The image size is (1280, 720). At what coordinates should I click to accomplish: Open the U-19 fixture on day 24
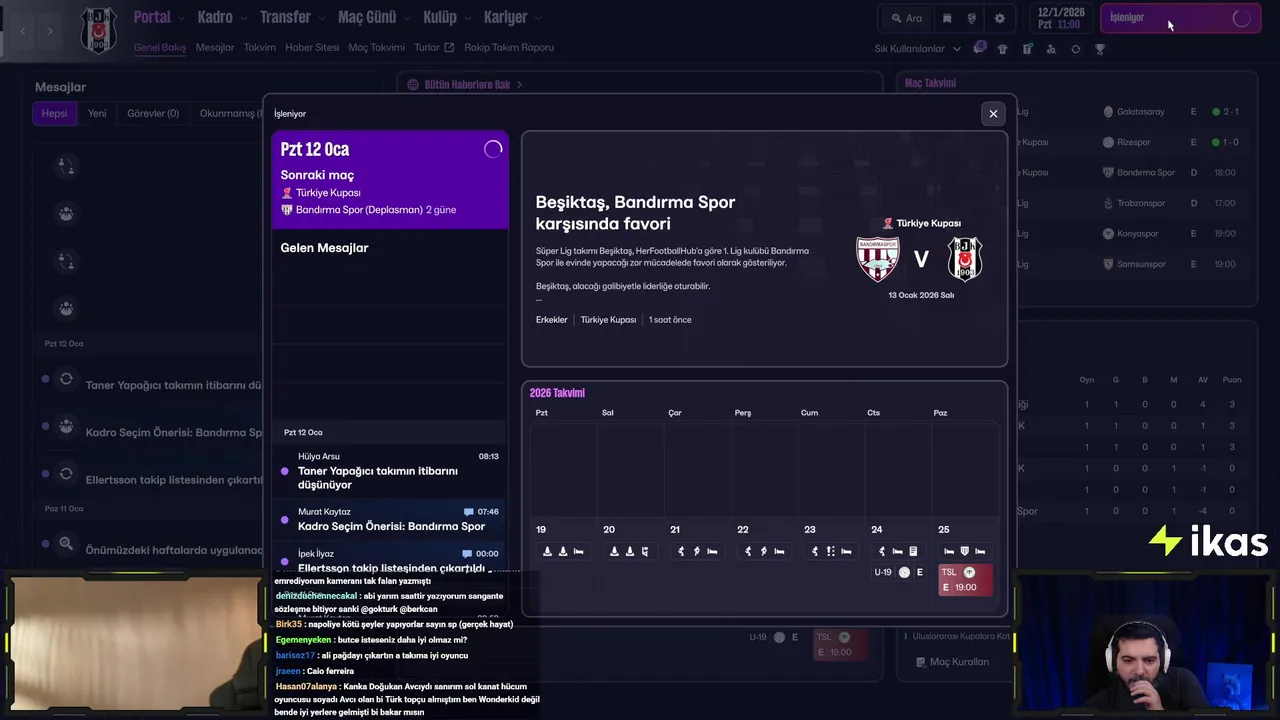[898, 572]
